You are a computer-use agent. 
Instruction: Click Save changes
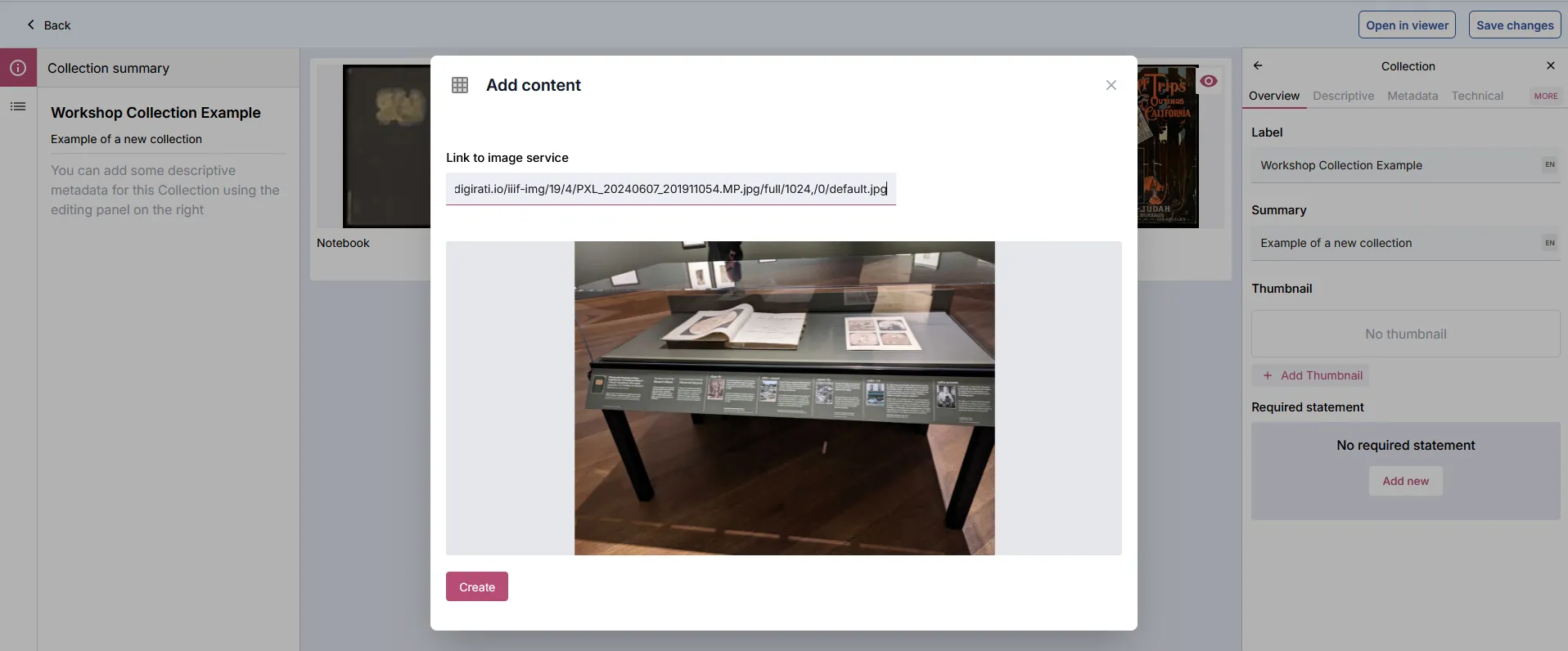1514,25
